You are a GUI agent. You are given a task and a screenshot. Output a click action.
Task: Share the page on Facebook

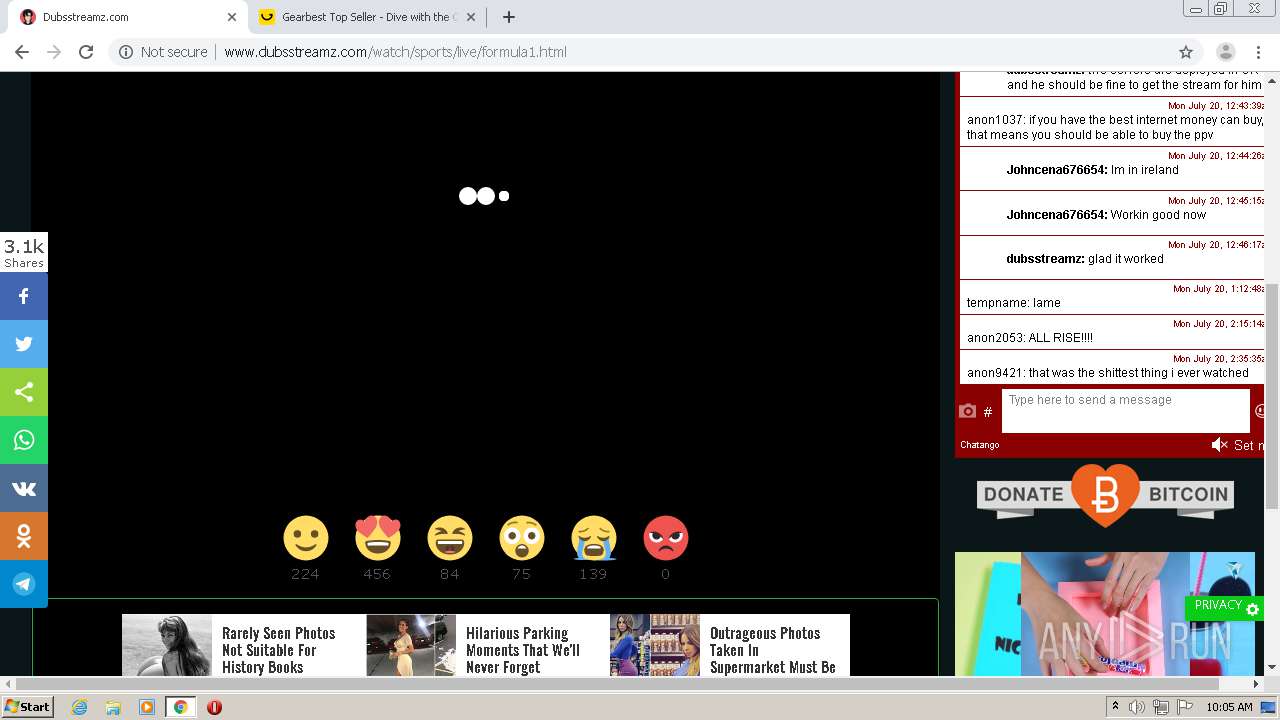click(x=24, y=296)
